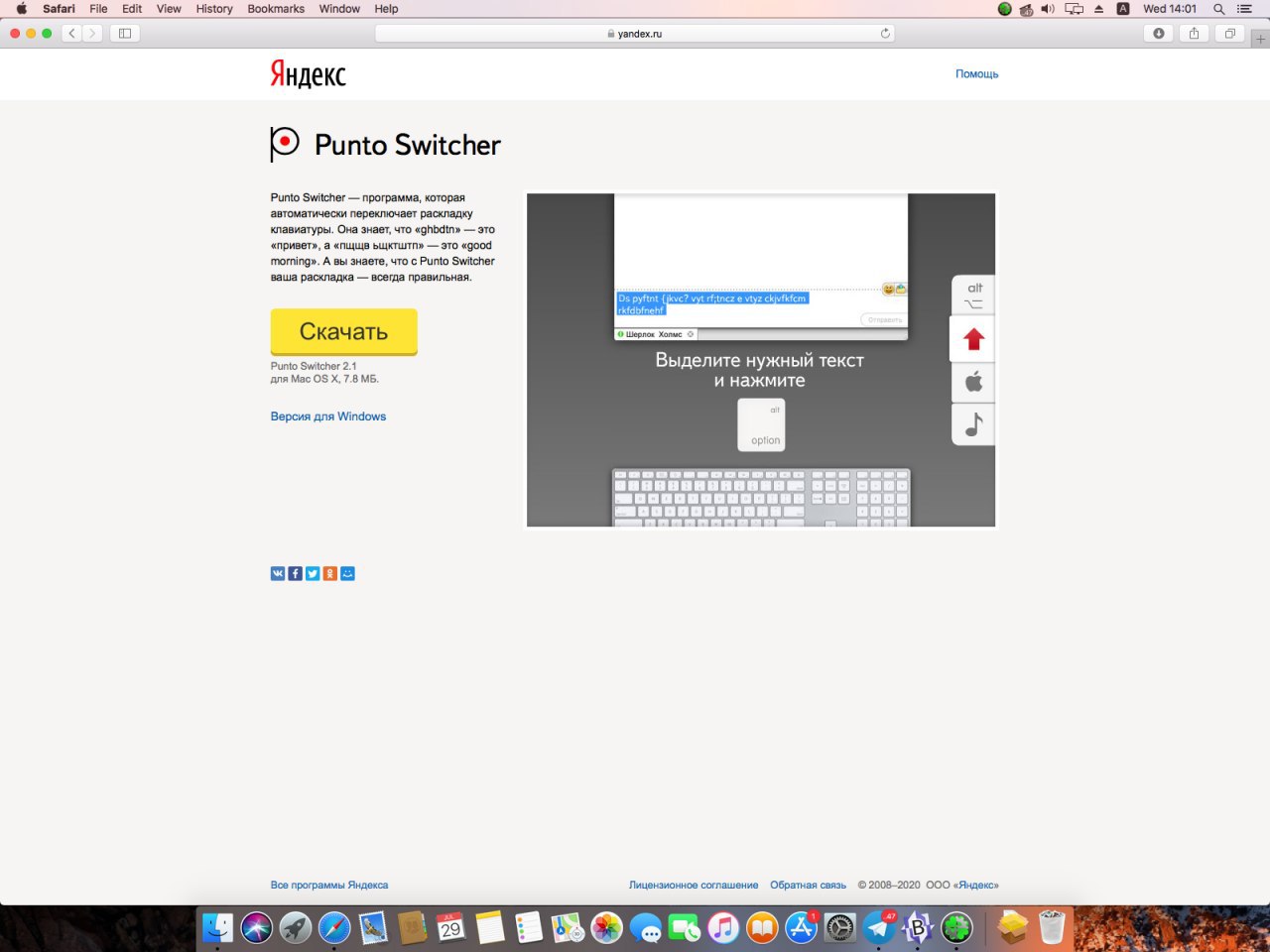Screen dimensions: 1270x952
Task: Open the Bookmarks menu
Action: coord(276,9)
